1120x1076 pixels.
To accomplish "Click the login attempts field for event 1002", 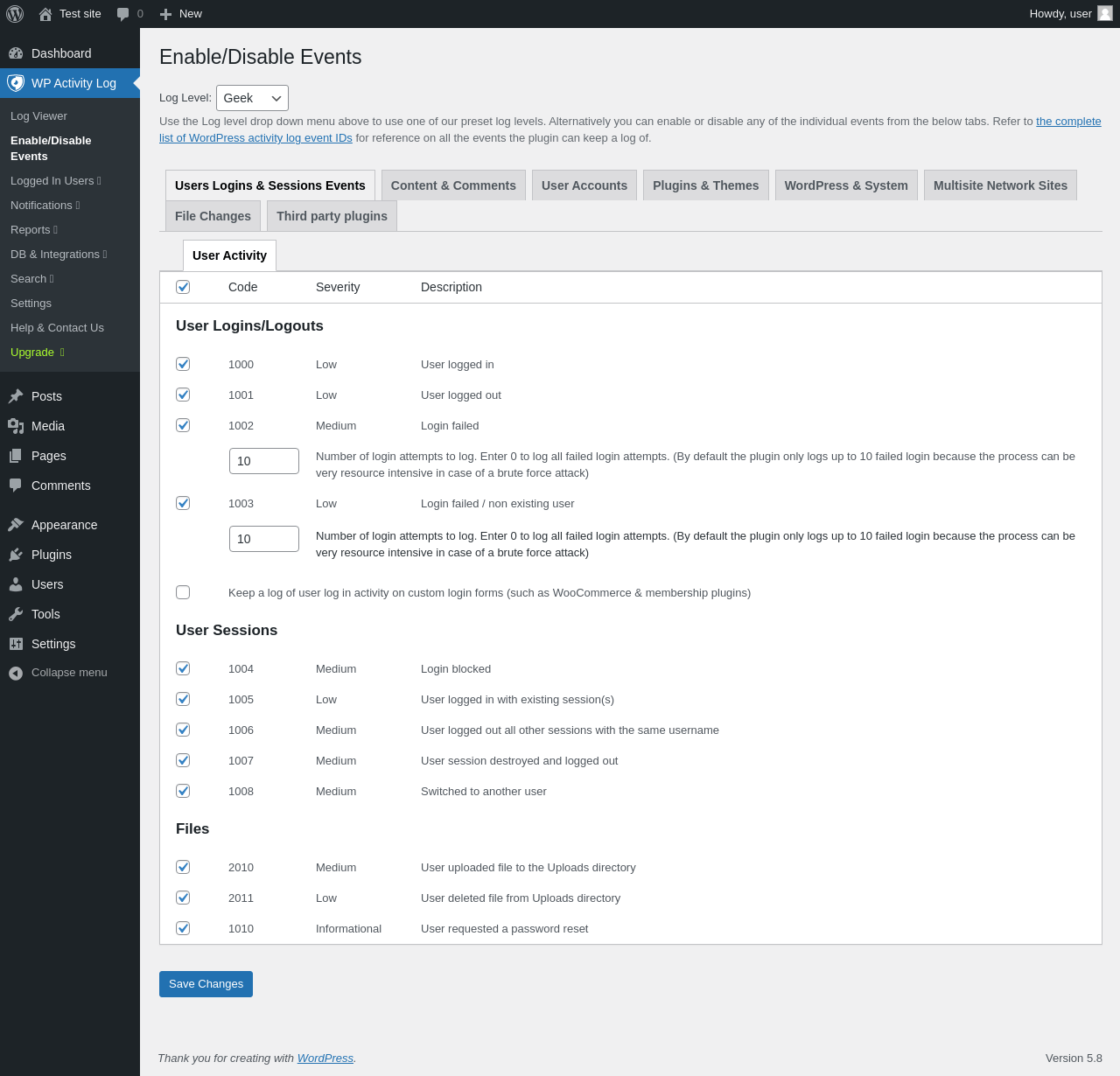I will point(264,461).
